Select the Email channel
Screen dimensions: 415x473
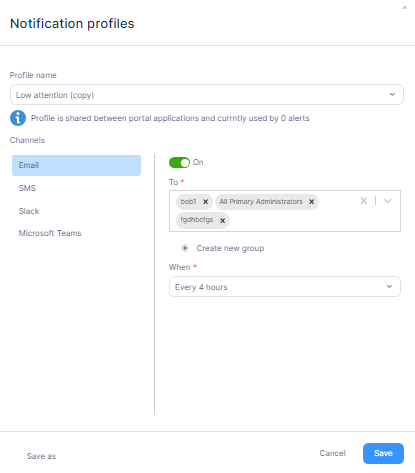(76, 165)
